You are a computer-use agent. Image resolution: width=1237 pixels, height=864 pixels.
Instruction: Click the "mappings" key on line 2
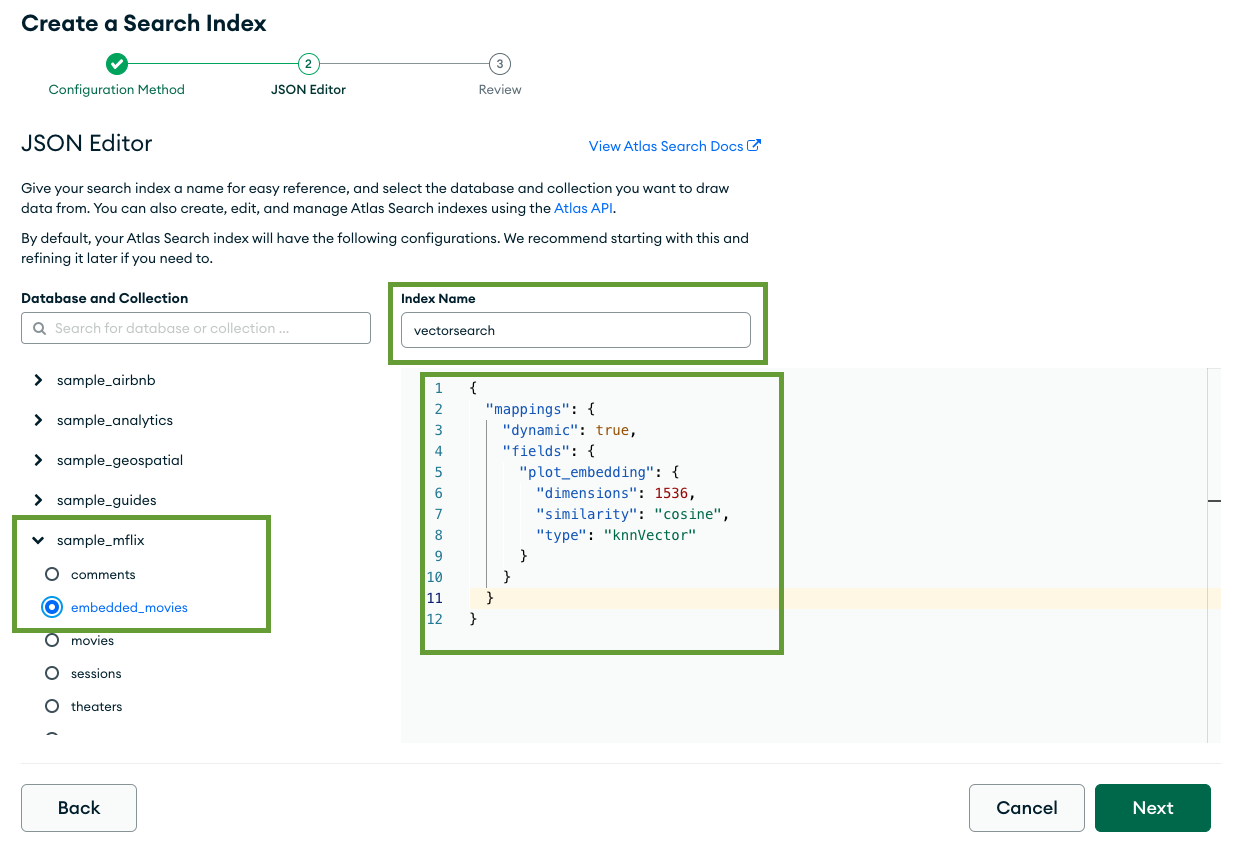527,409
